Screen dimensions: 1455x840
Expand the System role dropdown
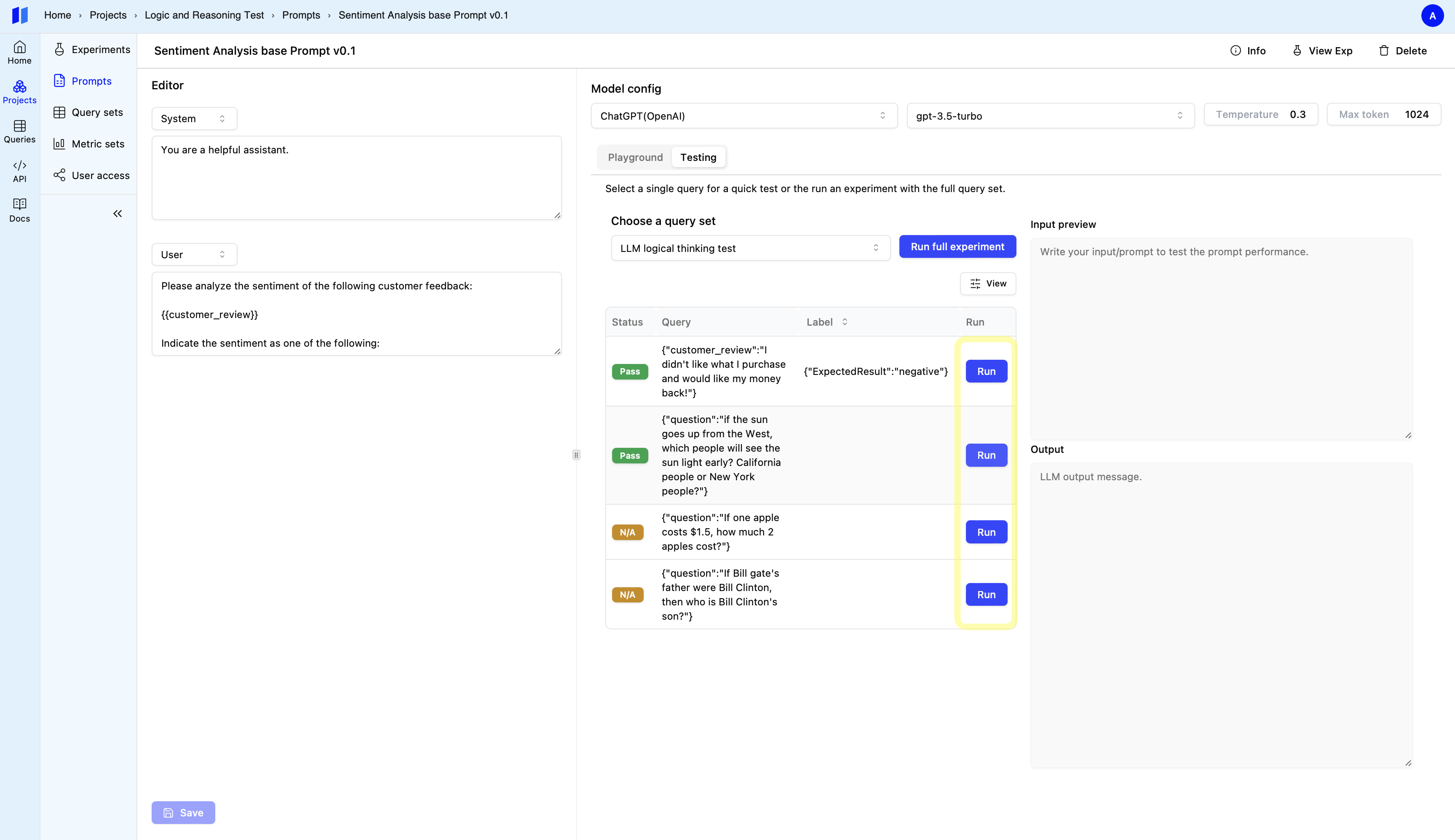point(194,118)
